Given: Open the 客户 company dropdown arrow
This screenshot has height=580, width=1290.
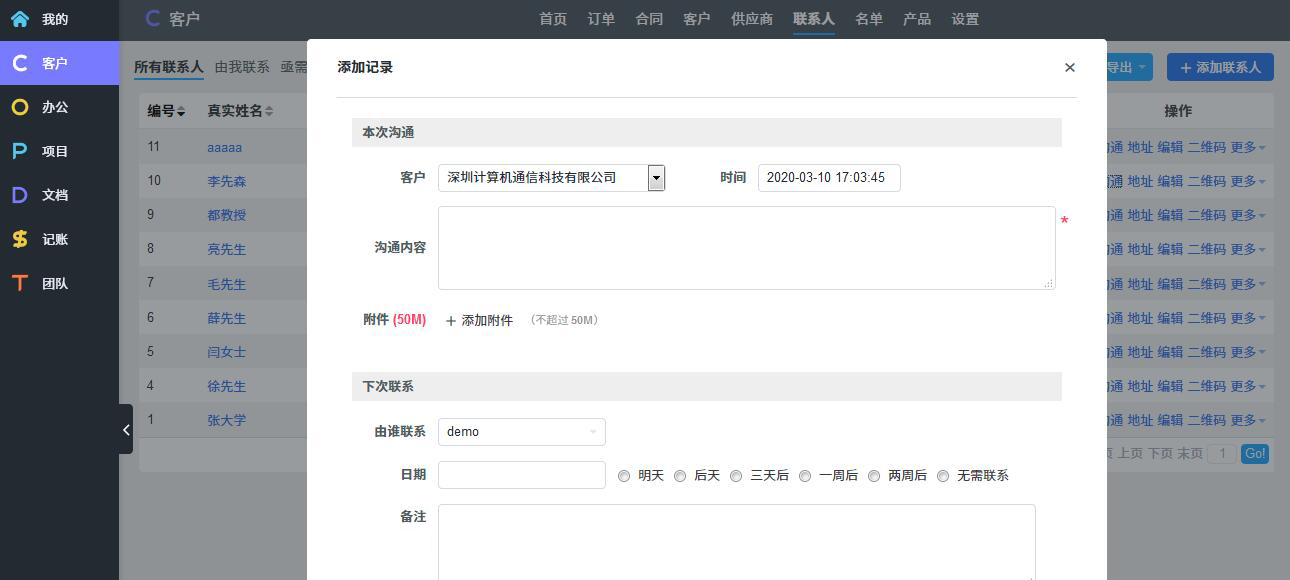Looking at the screenshot, I should [x=656, y=178].
